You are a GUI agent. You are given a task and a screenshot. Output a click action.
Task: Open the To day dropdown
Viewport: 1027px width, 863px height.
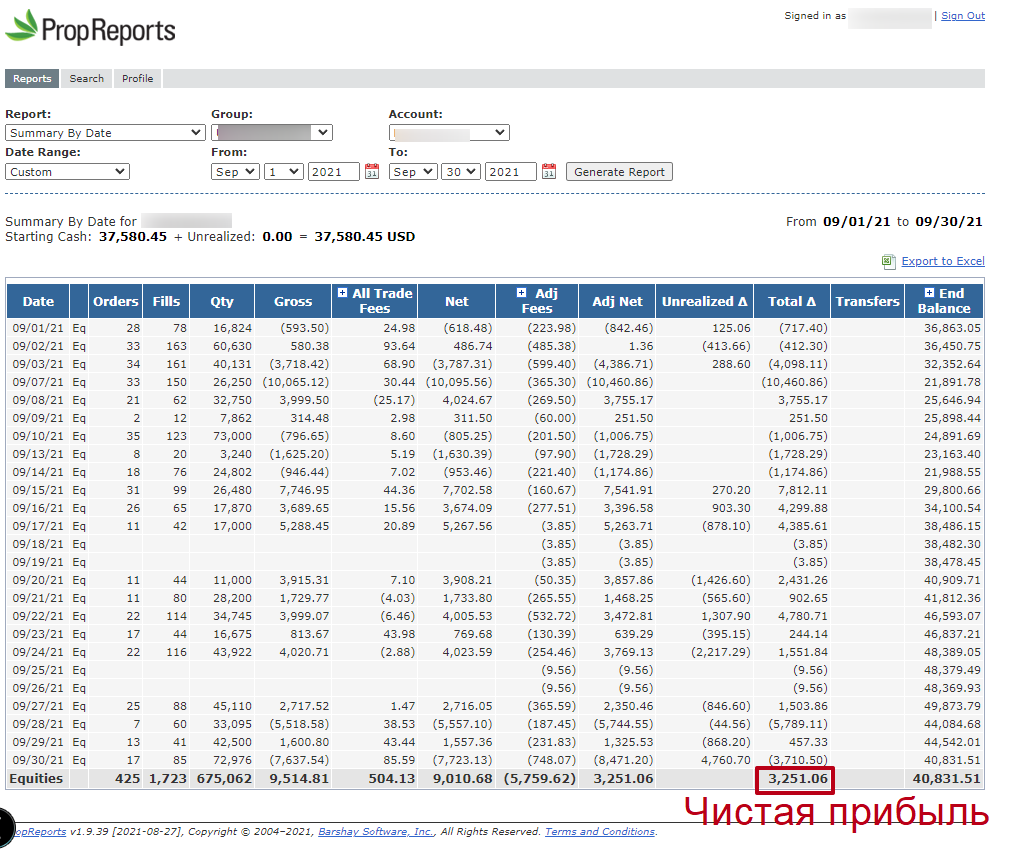462,172
